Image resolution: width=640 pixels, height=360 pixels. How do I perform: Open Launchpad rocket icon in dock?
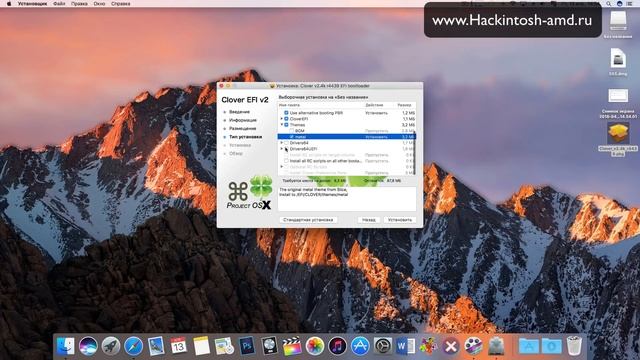(111, 346)
